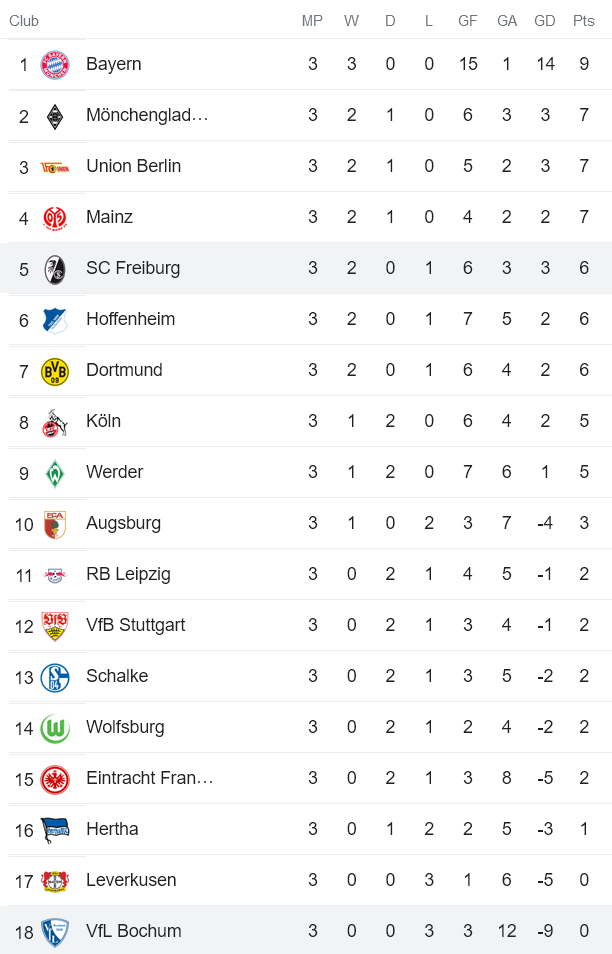Open the Hertha team page

click(111, 829)
